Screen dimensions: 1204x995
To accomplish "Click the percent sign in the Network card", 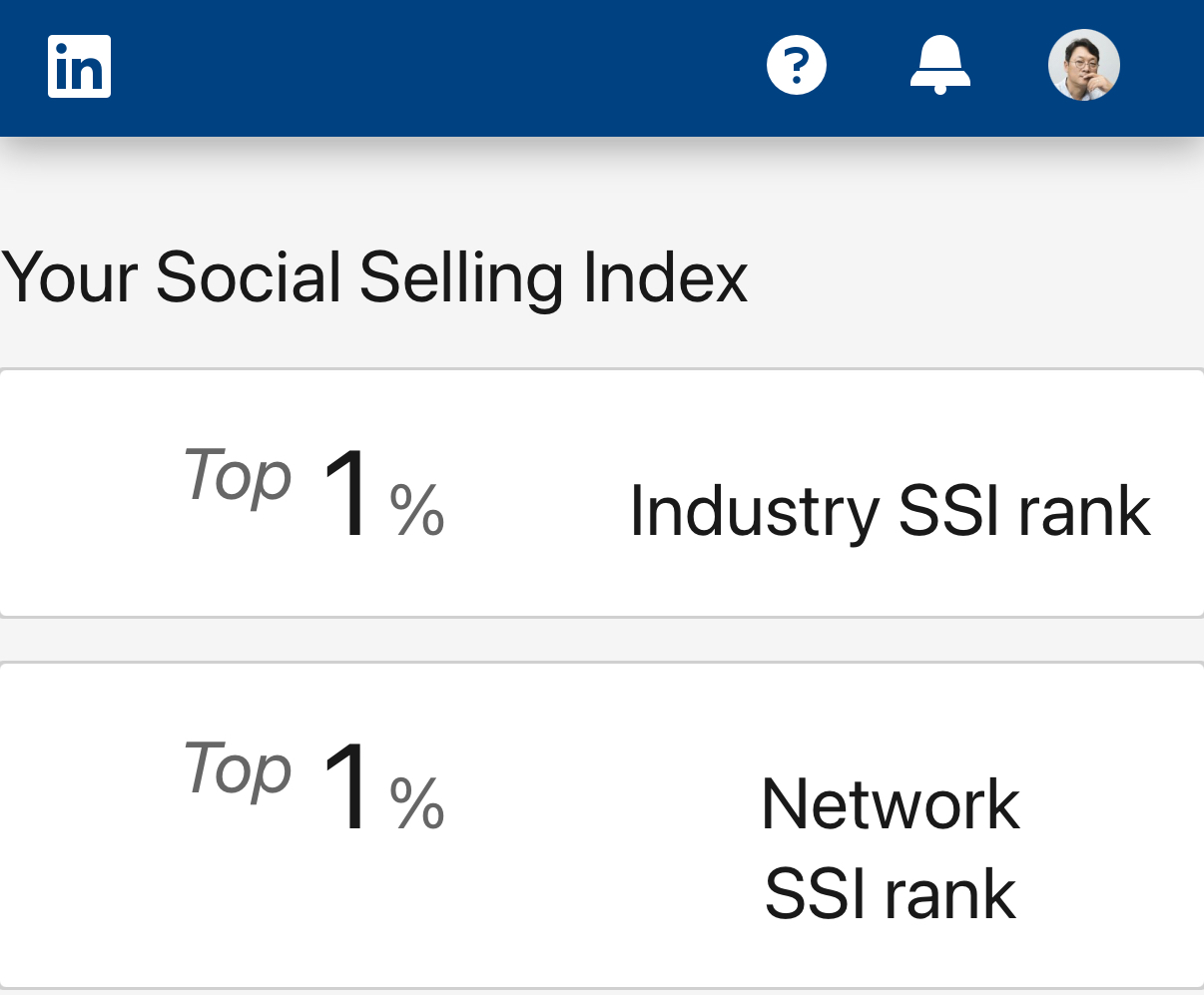I will (x=416, y=802).
